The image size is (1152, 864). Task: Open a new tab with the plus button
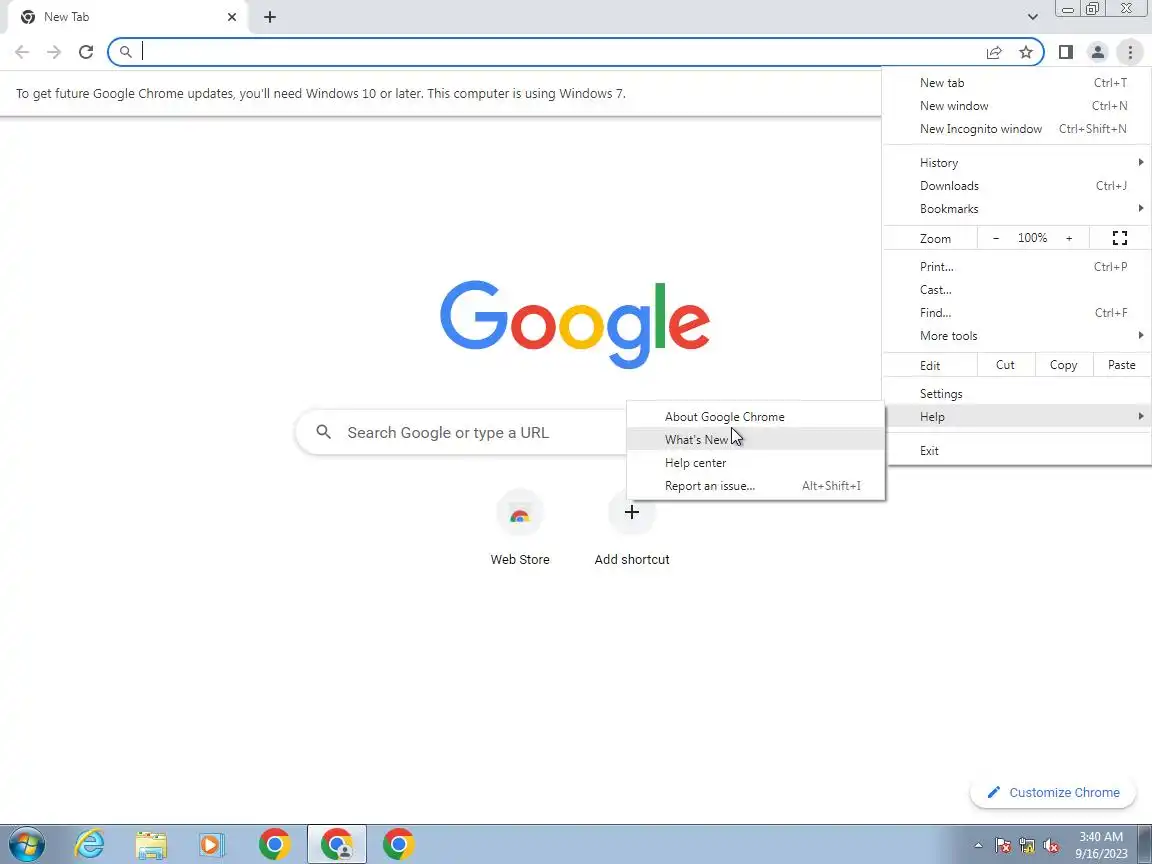tap(270, 17)
